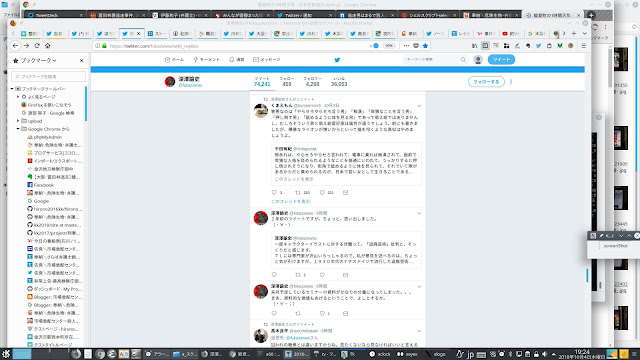Click the 90% zoom level indicator
The height and width of the screenshot is (360, 640).
(x=389, y=46)
